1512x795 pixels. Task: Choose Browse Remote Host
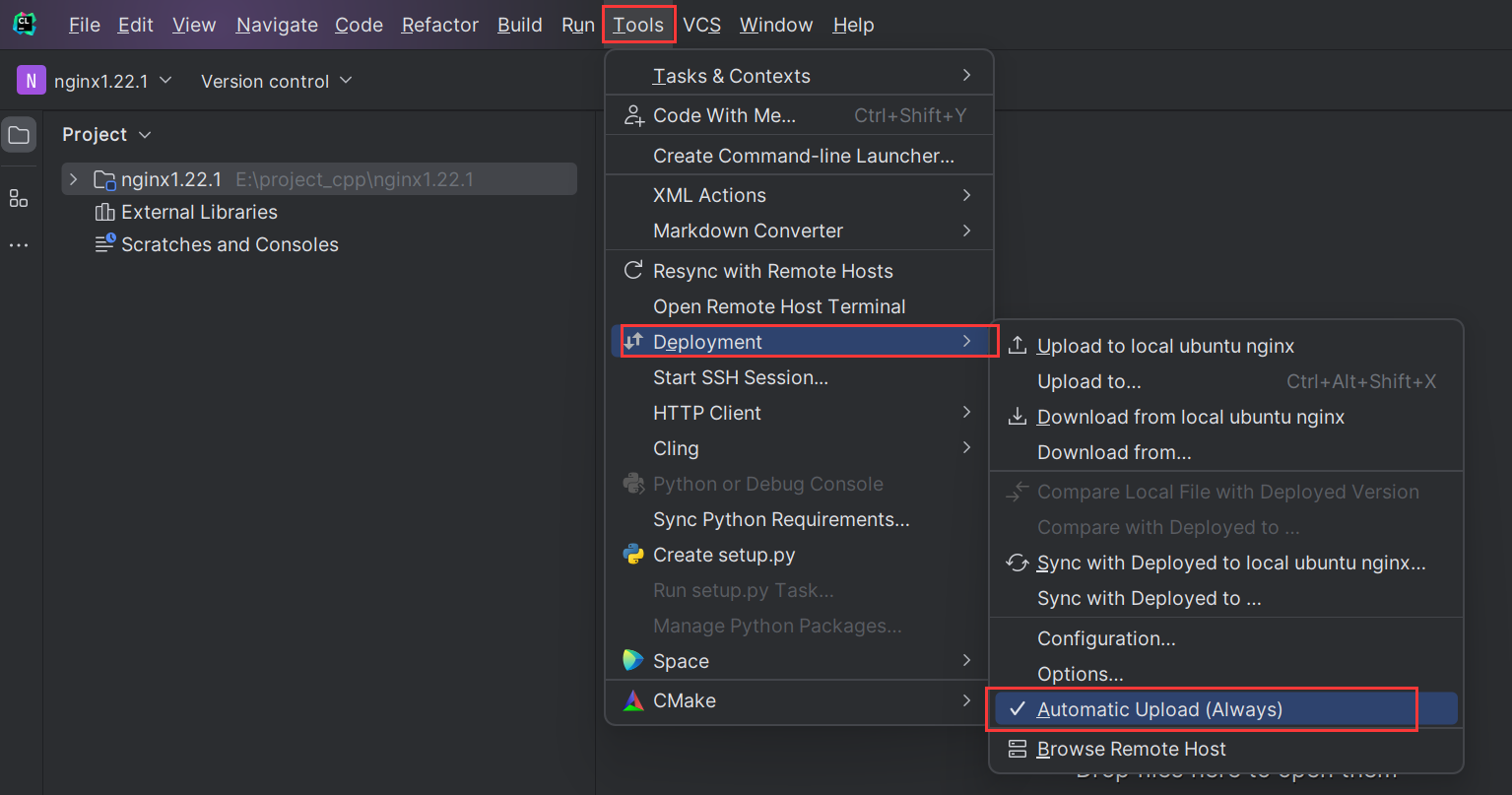click(x=1225, y=749)
